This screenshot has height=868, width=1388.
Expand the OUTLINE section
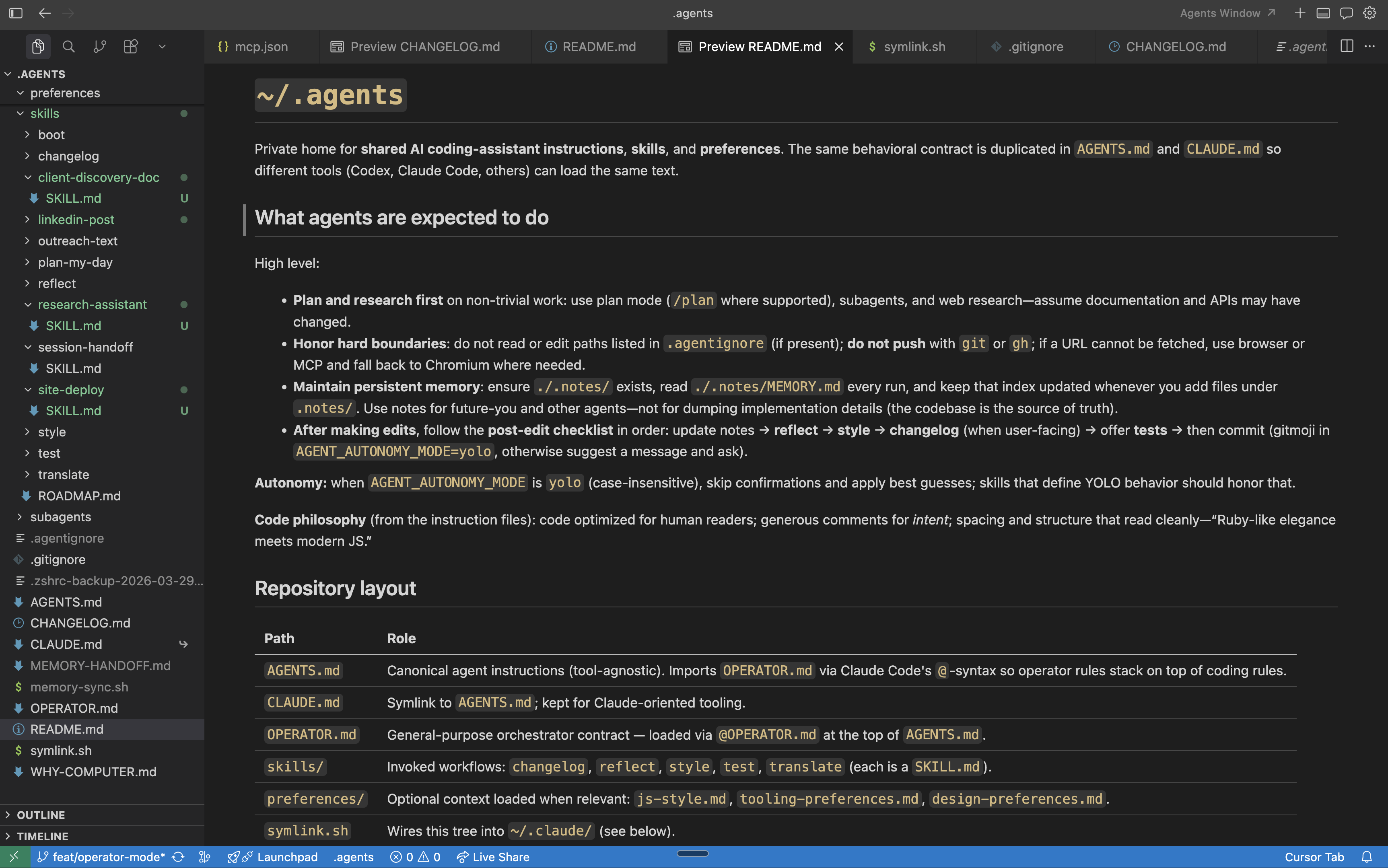102,815
